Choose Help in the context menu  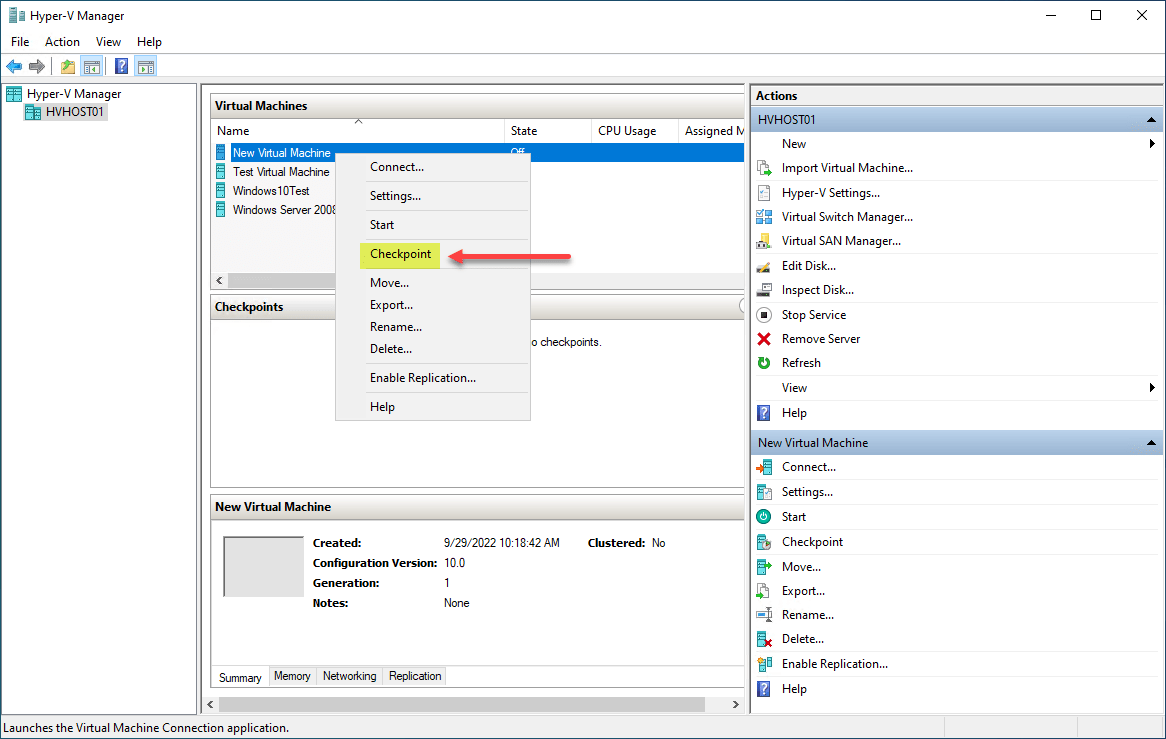(433, 407)
